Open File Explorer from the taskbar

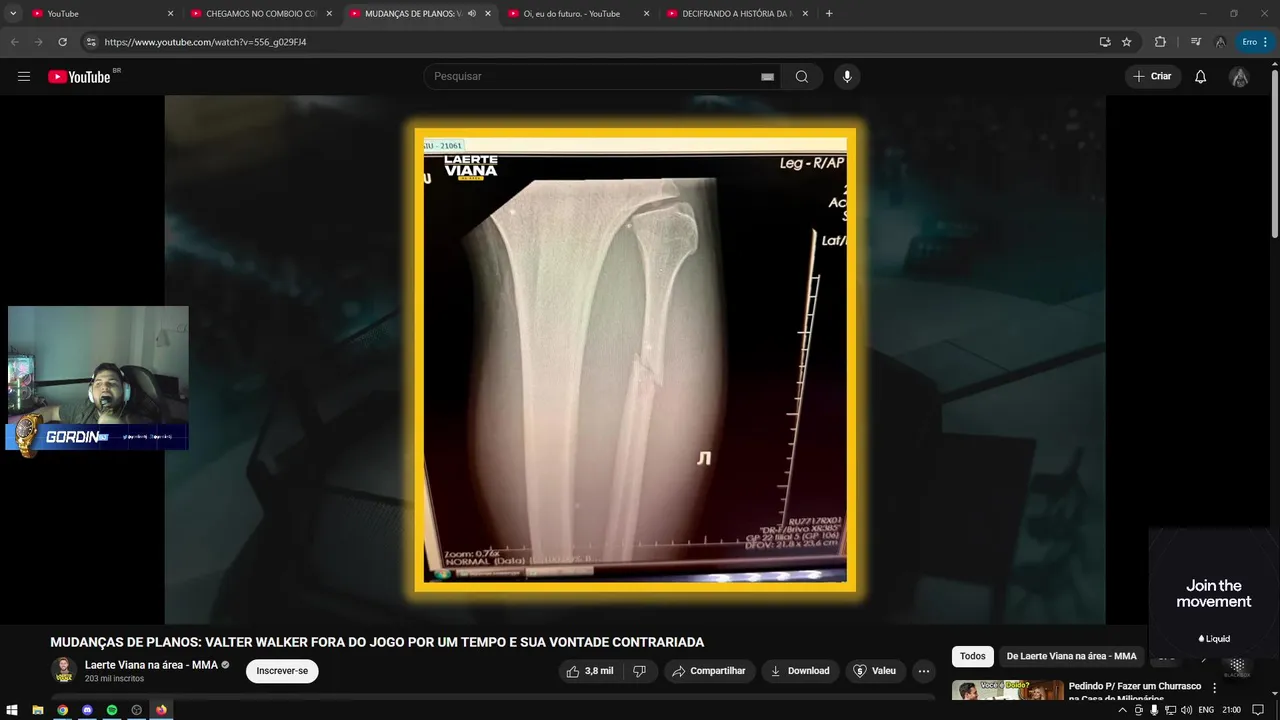click(x=37, y=710)
